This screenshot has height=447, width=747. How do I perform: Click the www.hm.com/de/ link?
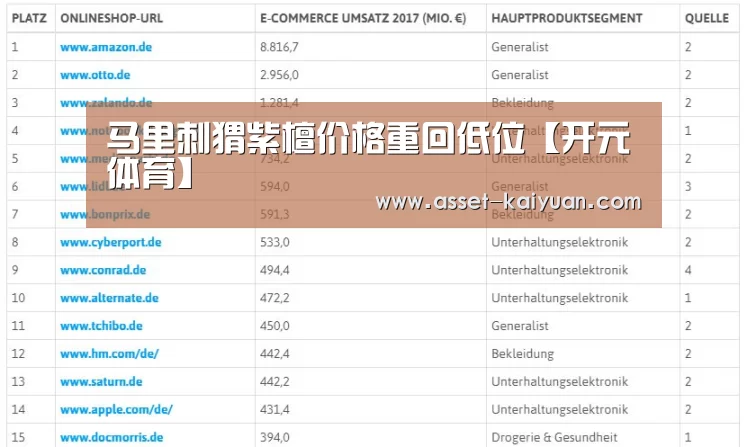coord(109,354)
